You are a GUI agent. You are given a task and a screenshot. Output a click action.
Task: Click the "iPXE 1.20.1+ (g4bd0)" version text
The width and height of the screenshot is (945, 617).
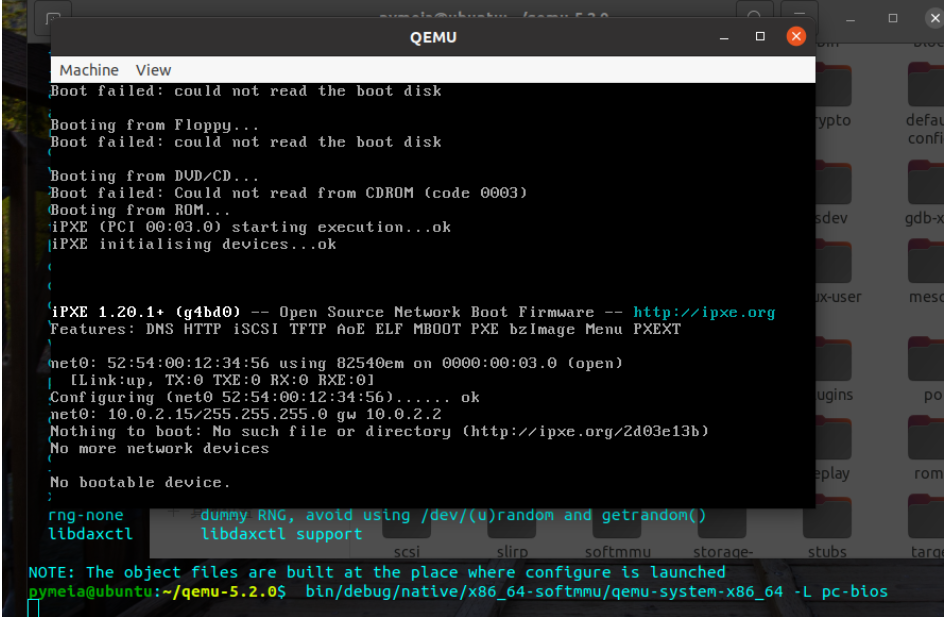coord(145,312)
